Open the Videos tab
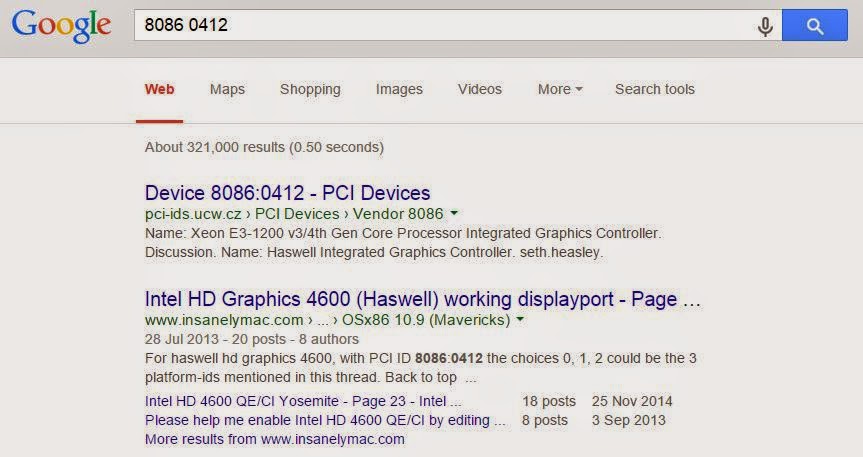The height and width of the screenshot is (457, 863). point(480,89)
